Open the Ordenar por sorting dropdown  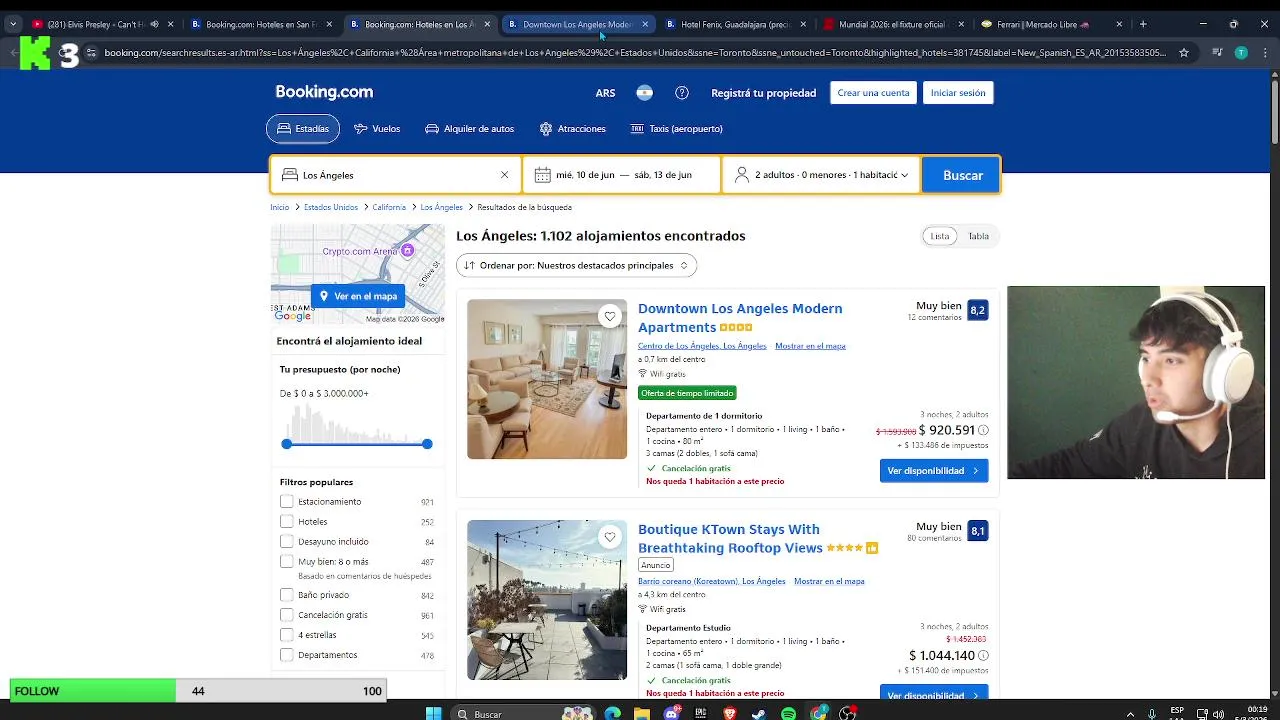(576, 265)
